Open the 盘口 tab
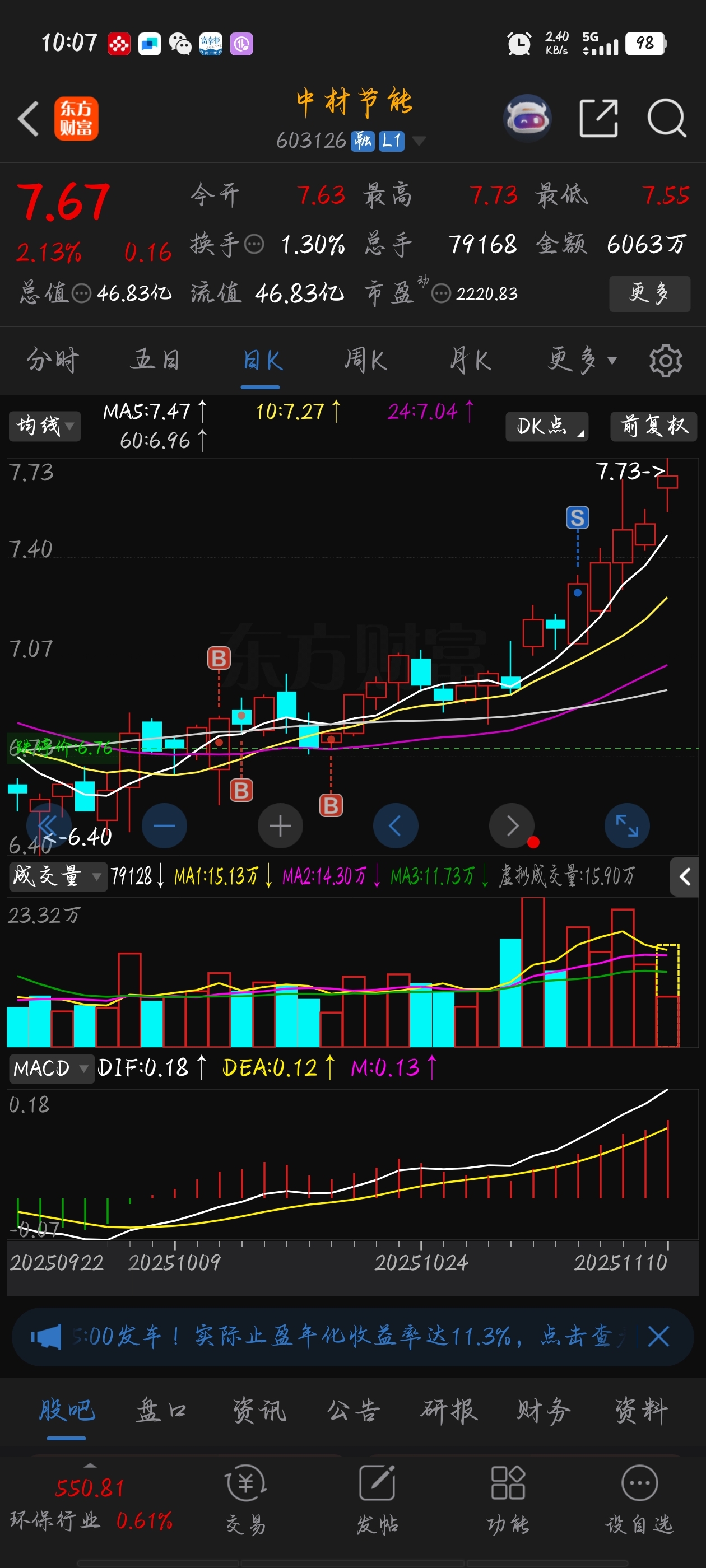This screenshot has height=1568, width=706. [x=161, y=1410]
